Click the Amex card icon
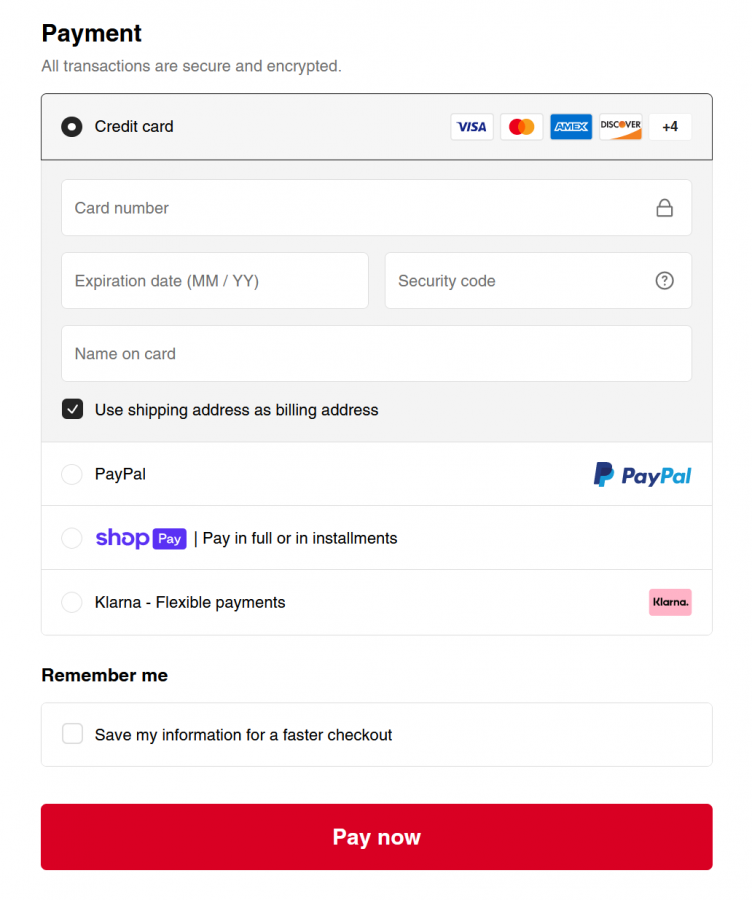Screen dimensions: 752x900 [570, 127]
